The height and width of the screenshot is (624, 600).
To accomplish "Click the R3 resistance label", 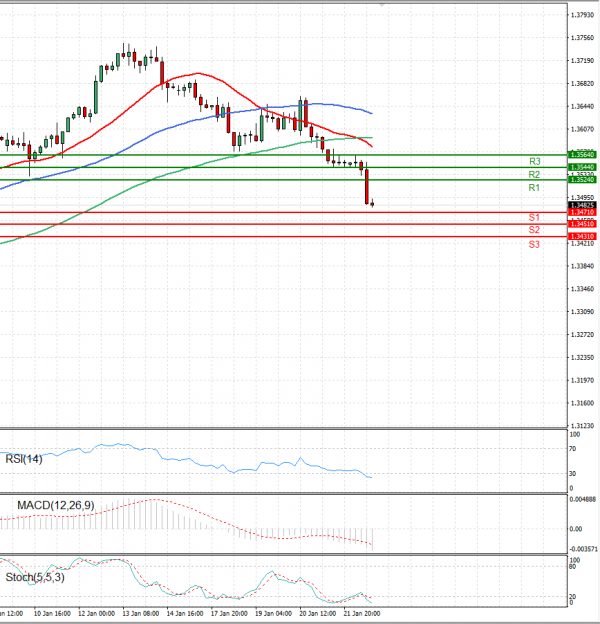I will tap(534, 161).
